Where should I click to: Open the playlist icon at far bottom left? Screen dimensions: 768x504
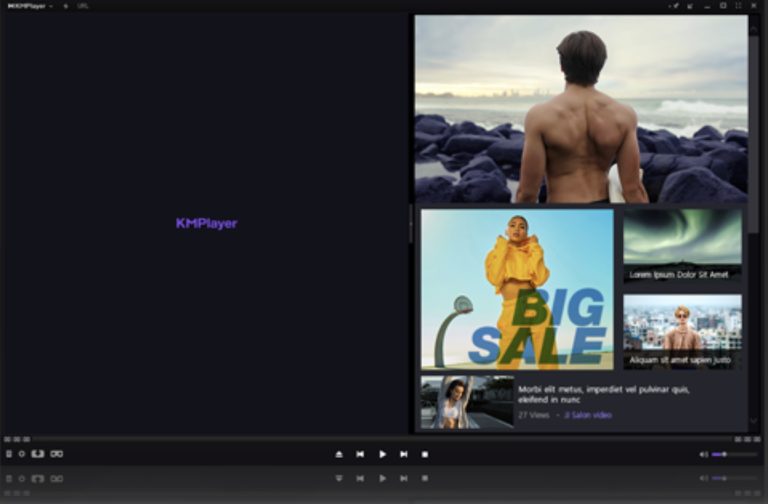click(x=9, y=453)
